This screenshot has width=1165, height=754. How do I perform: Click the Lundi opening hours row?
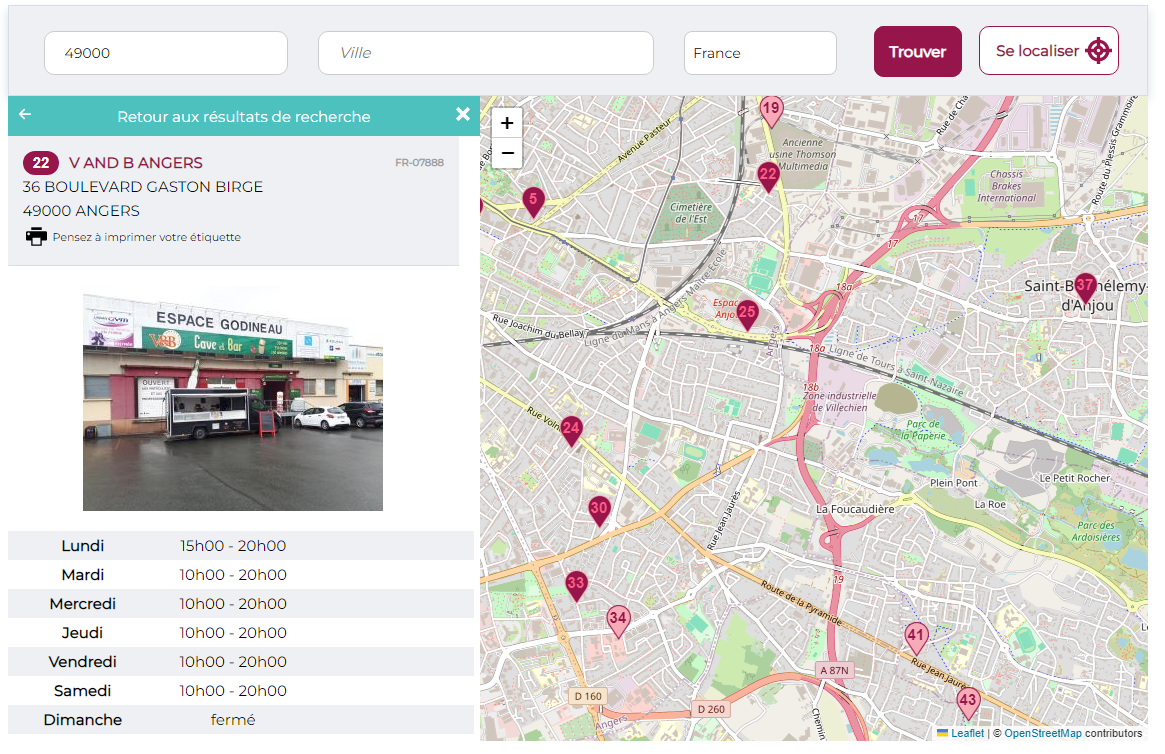tap(241, 546)
